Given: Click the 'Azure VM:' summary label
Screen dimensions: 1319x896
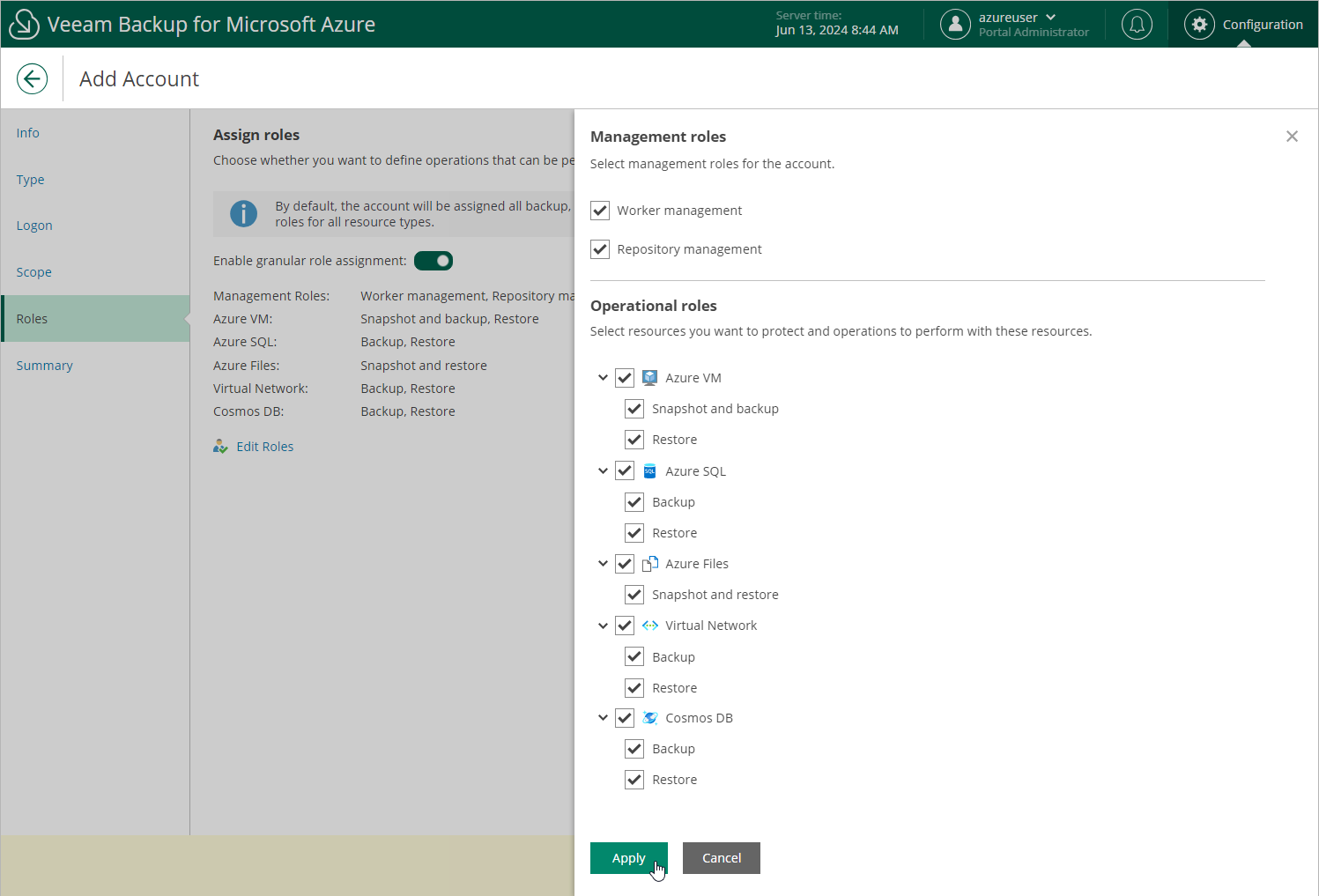Looking at the screenshot, I should pyautogui.click(x=243, y=319).
